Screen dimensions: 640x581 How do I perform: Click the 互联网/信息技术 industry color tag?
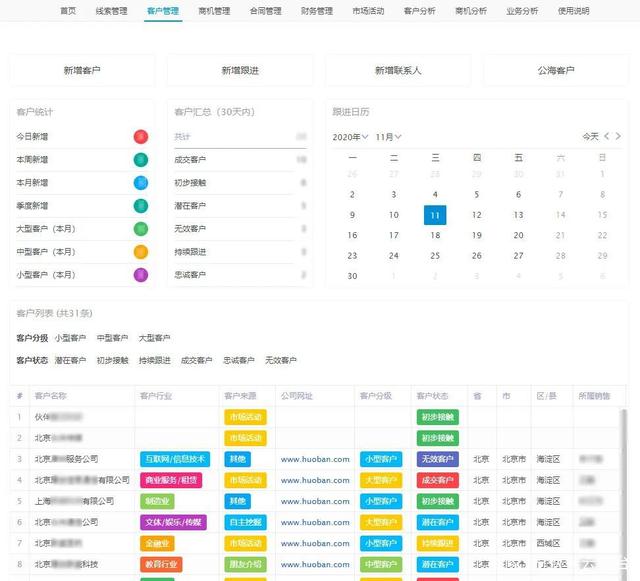coord(175,459)
